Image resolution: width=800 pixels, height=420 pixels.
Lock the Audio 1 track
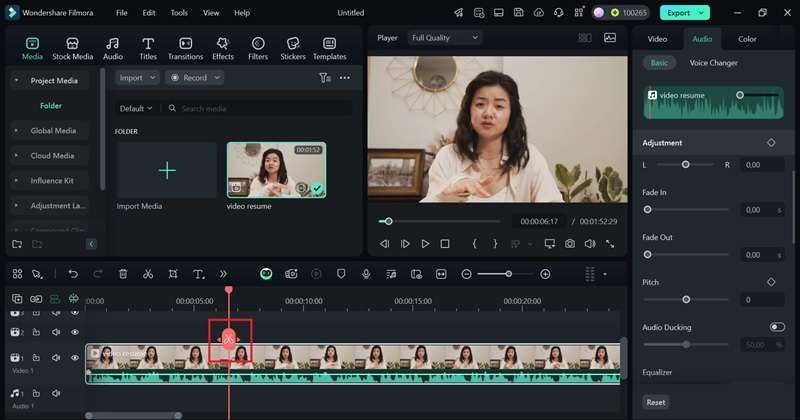[x=36, y=393]
